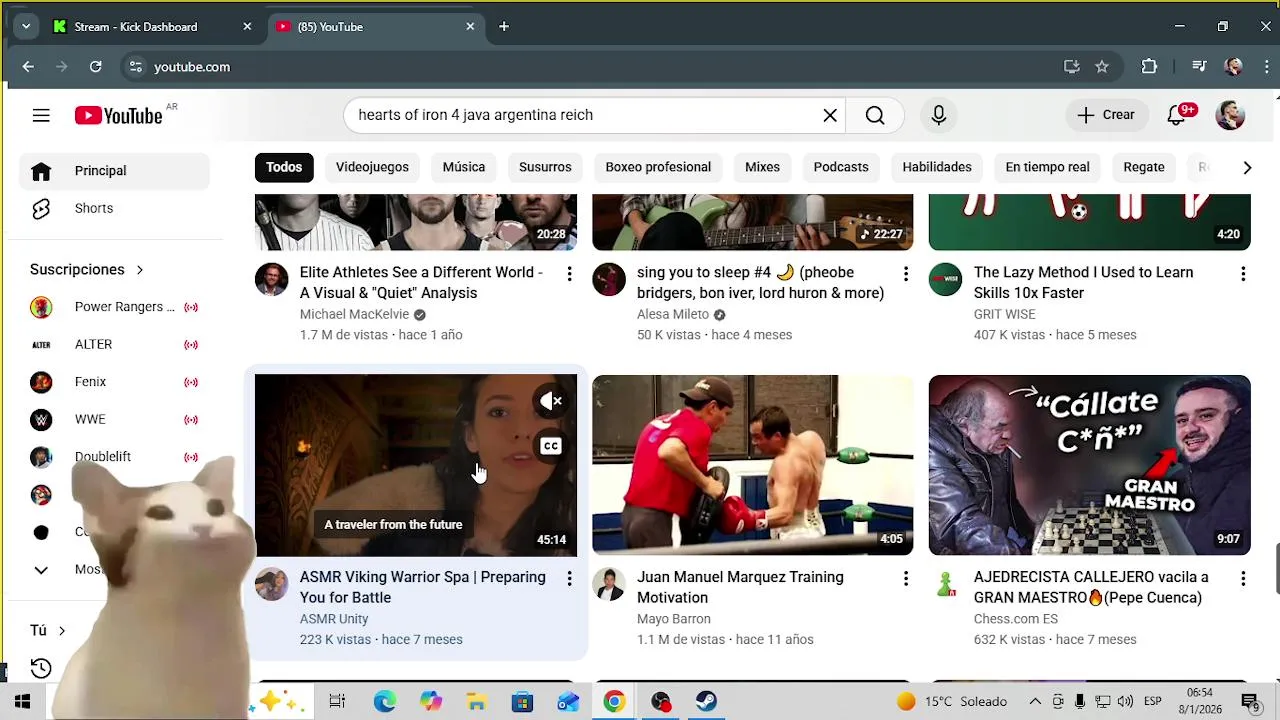Open the history clock icon
The image size is (1280, 720).
[x=41, y=668]
